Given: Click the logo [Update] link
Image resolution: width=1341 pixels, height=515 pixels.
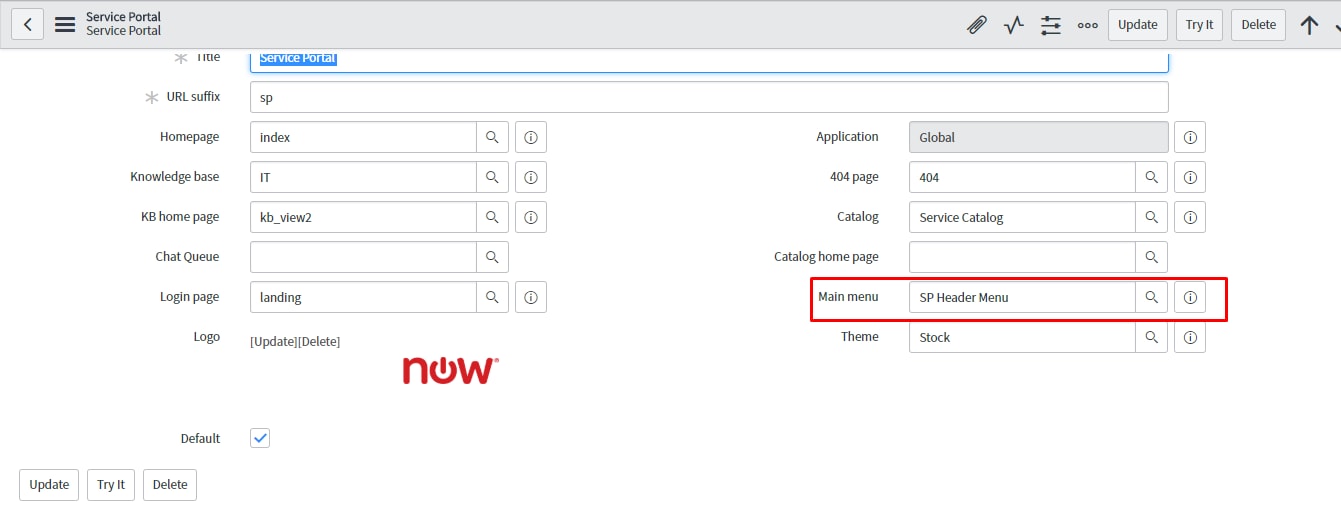Looking at the screenshot, I should 274,342.
